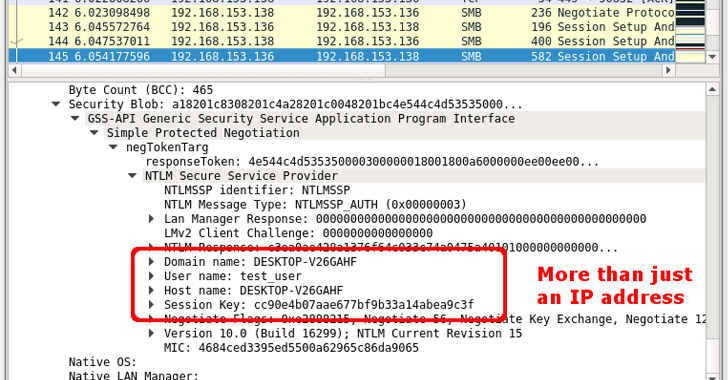This screenshot has height=380, width=728.
Task: Collapse the negTokenTarg node
Action: pyautogui.click(x=113, y=147)
